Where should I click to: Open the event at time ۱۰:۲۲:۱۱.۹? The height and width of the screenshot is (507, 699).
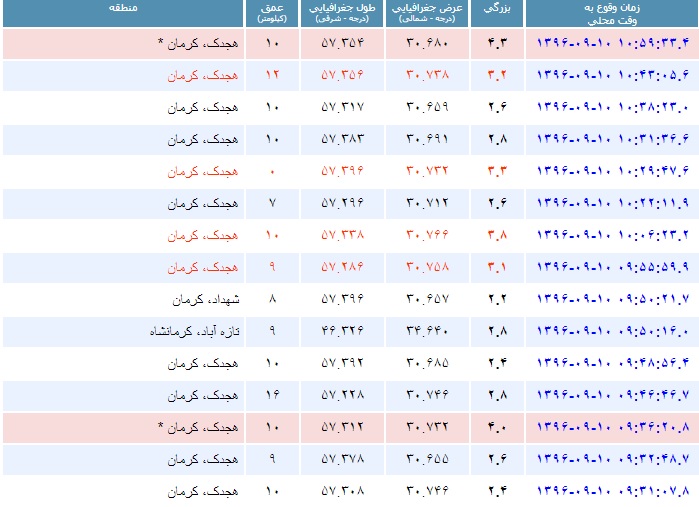[x=613, y=203]
